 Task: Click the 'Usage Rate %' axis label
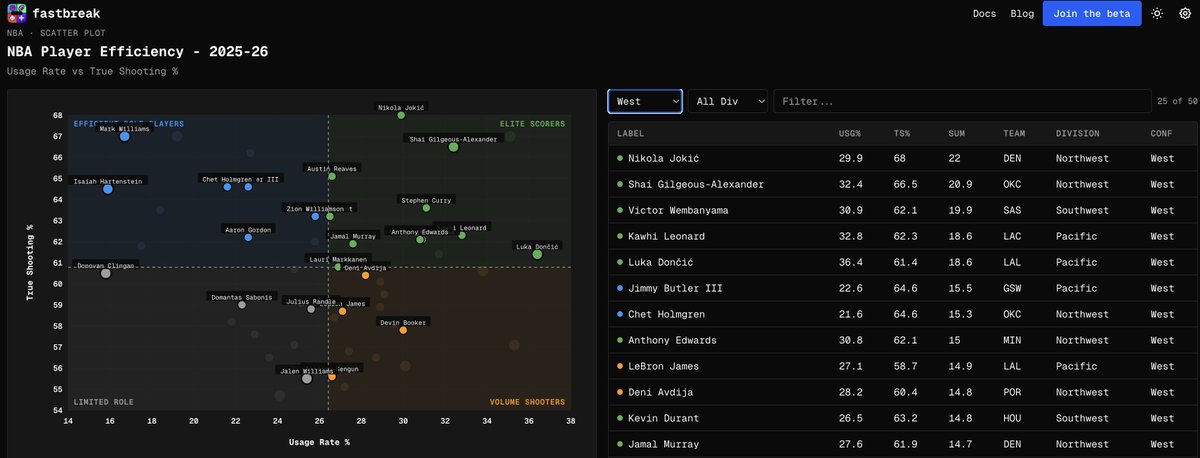[319, 441]
